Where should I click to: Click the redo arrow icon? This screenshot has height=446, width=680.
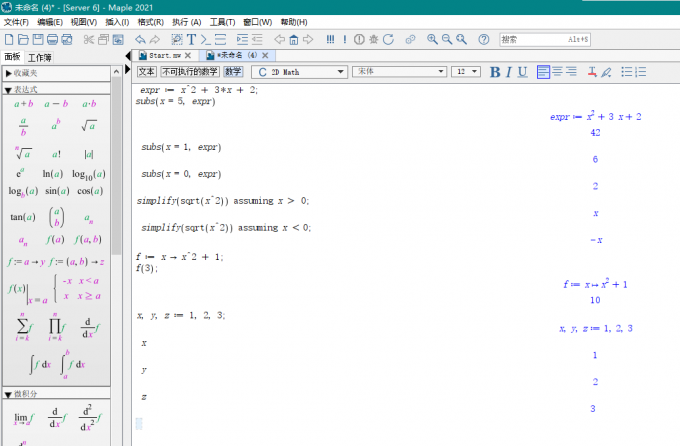(155, 39)
